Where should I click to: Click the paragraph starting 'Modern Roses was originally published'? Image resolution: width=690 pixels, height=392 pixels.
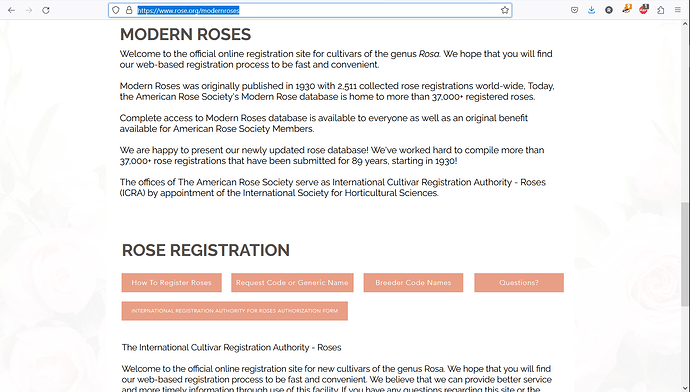click(337, 91)
